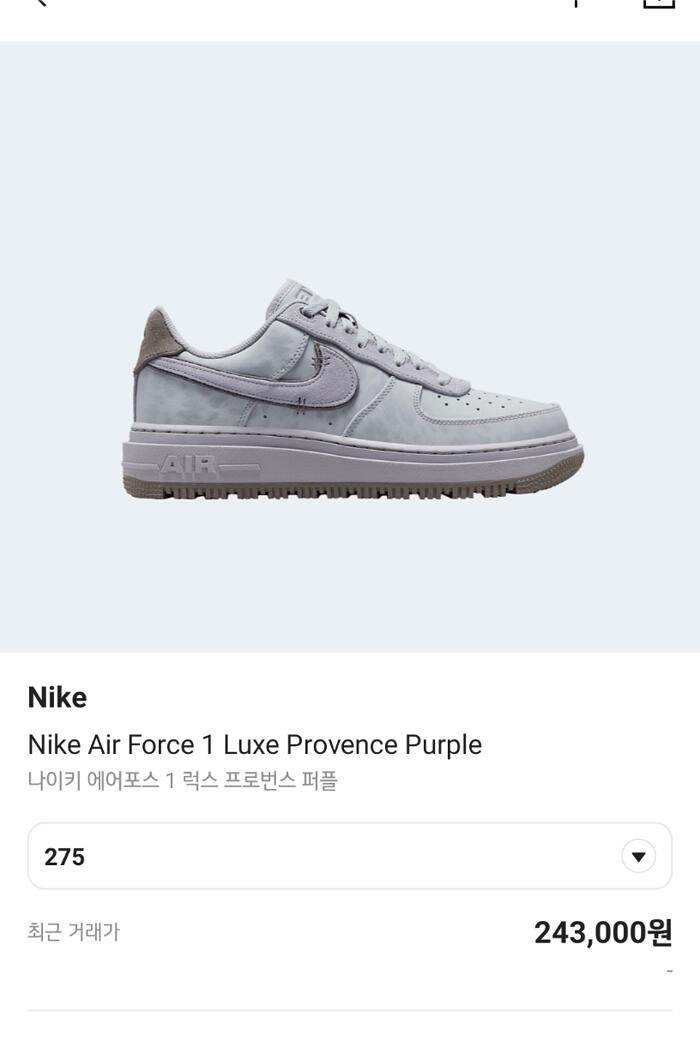
Task: Click the dash below the price
Action: click(669, 971)
